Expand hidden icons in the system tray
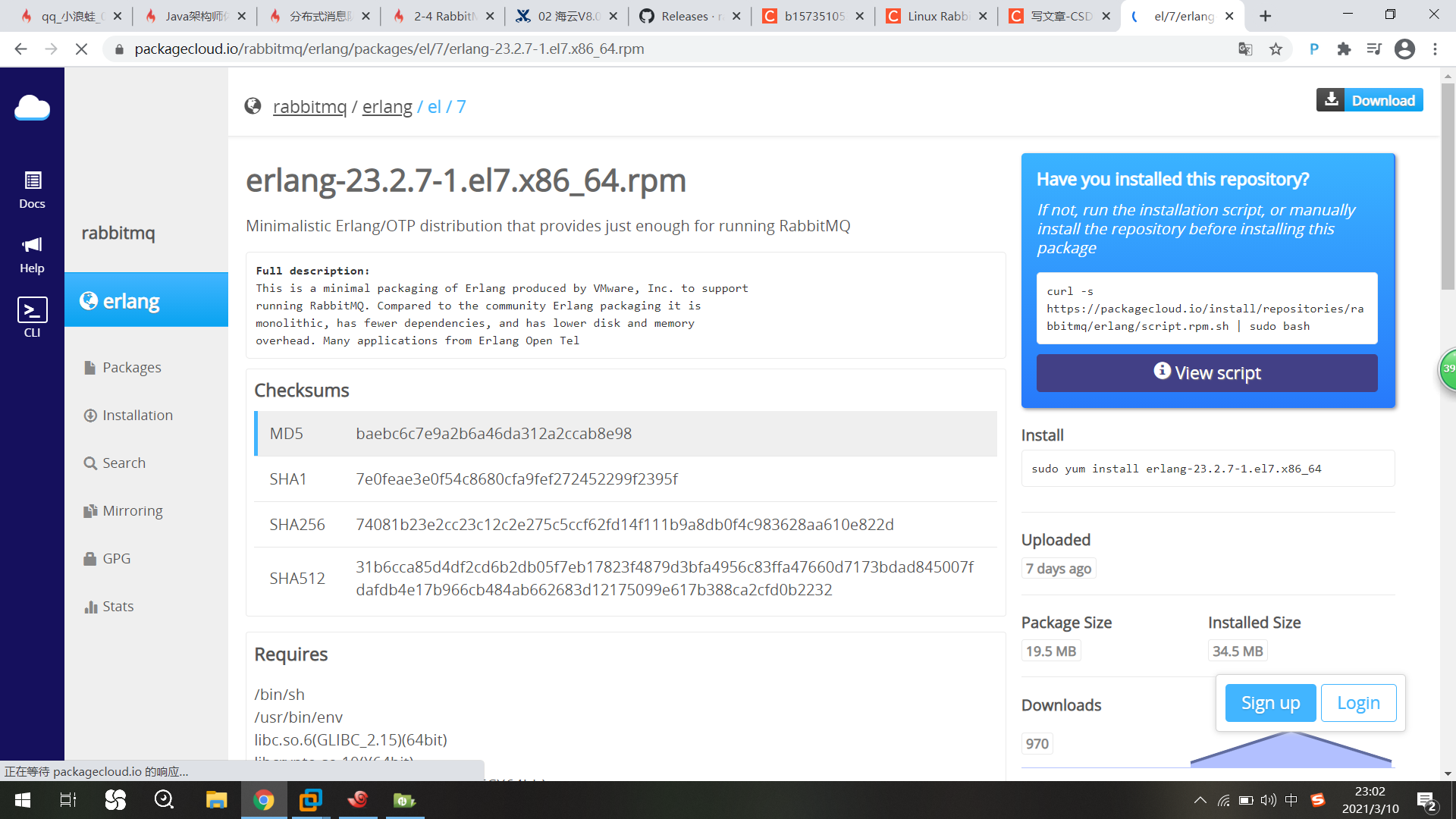The width and height of the screenshot is (1456, 819). click(1200, 799)
